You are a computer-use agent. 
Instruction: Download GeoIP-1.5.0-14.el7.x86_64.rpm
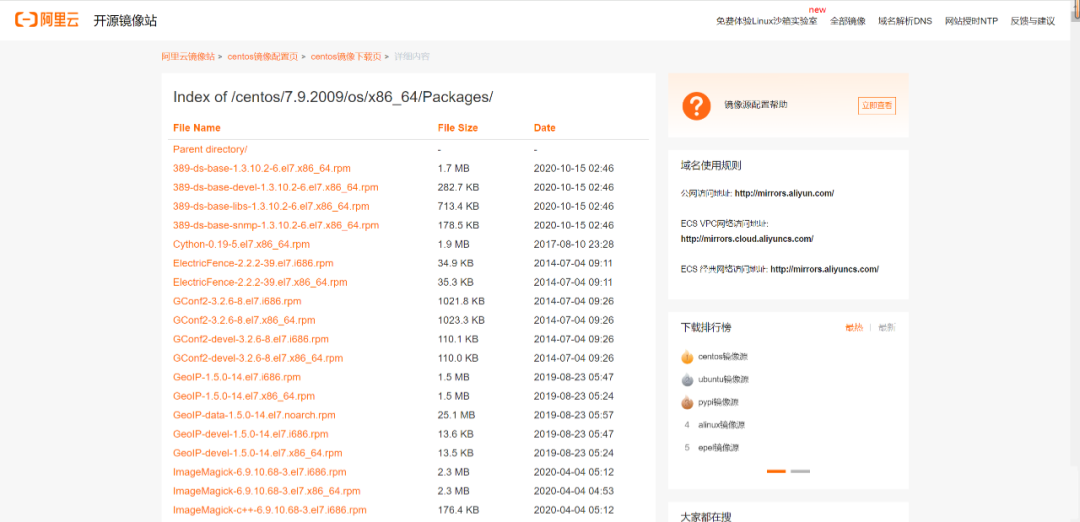tap(244, 396)
